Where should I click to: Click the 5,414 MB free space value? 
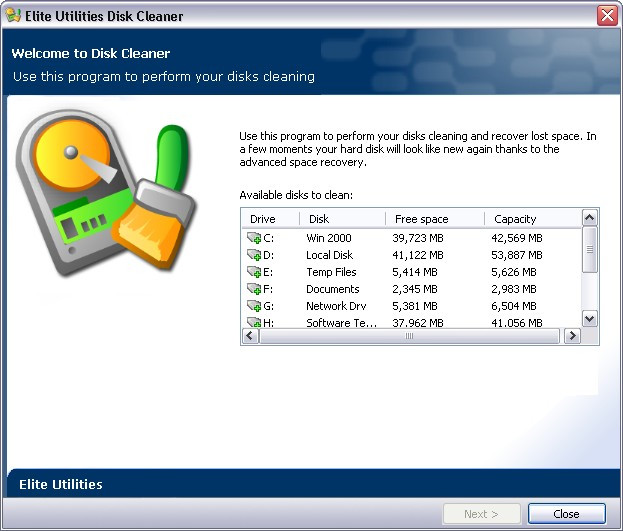[x=415, y=272]
